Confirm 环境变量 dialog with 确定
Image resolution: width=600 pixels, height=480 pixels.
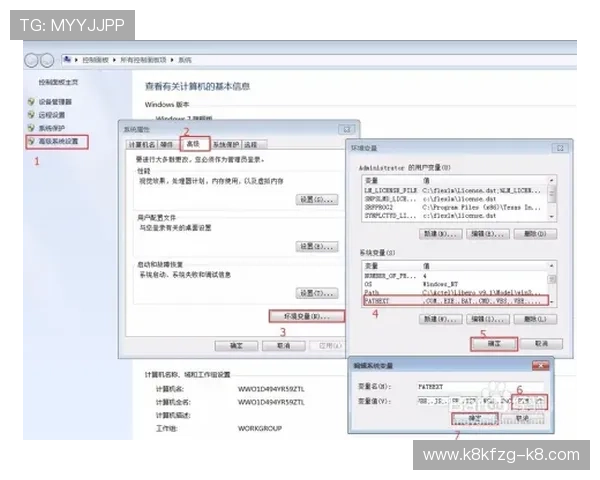[494, 344]
